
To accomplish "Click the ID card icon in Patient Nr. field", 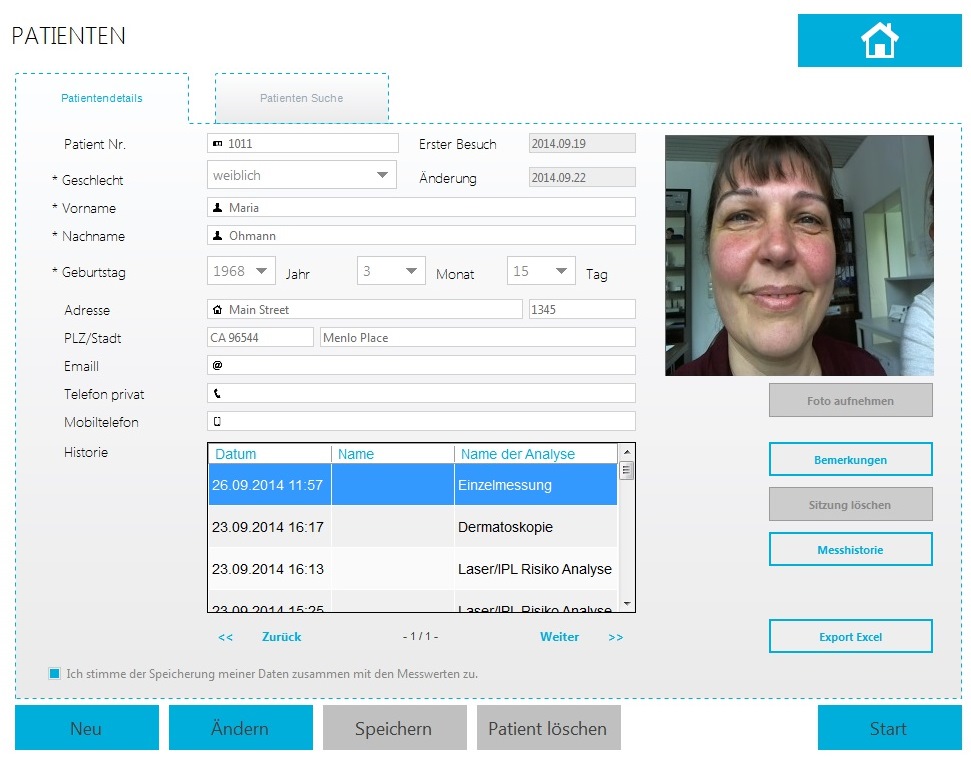I will [217, 144].
